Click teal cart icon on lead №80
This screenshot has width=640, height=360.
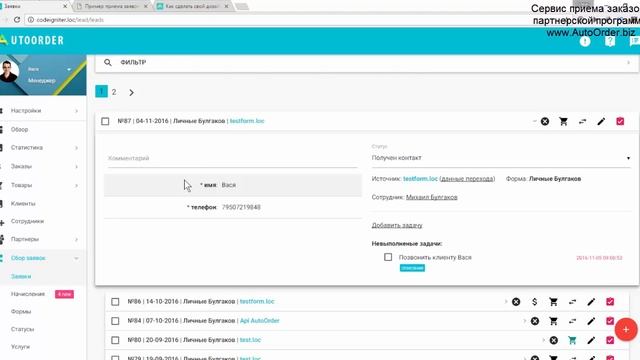point(572,340)
